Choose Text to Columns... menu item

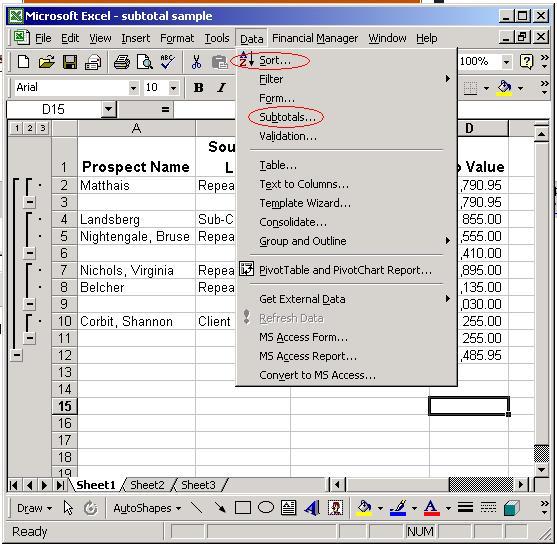tap(346, 184)
